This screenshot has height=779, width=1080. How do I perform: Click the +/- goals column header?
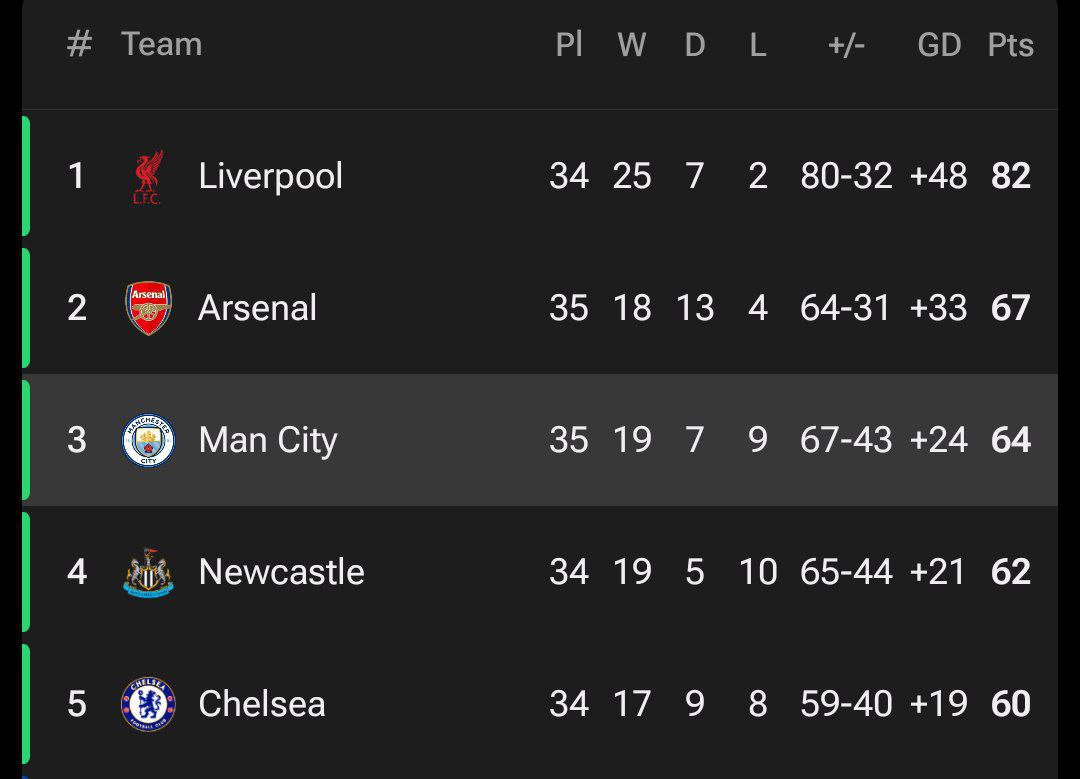coord(846,45)
